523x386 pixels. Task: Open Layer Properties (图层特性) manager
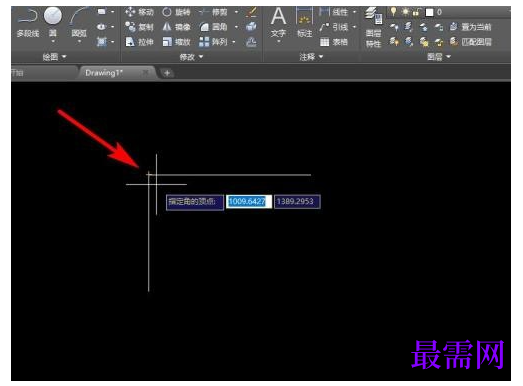pyautogui.click(x=374, y=28)
